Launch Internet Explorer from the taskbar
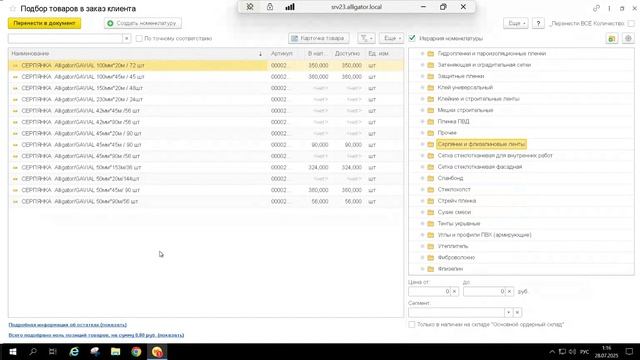 point(74,352)
